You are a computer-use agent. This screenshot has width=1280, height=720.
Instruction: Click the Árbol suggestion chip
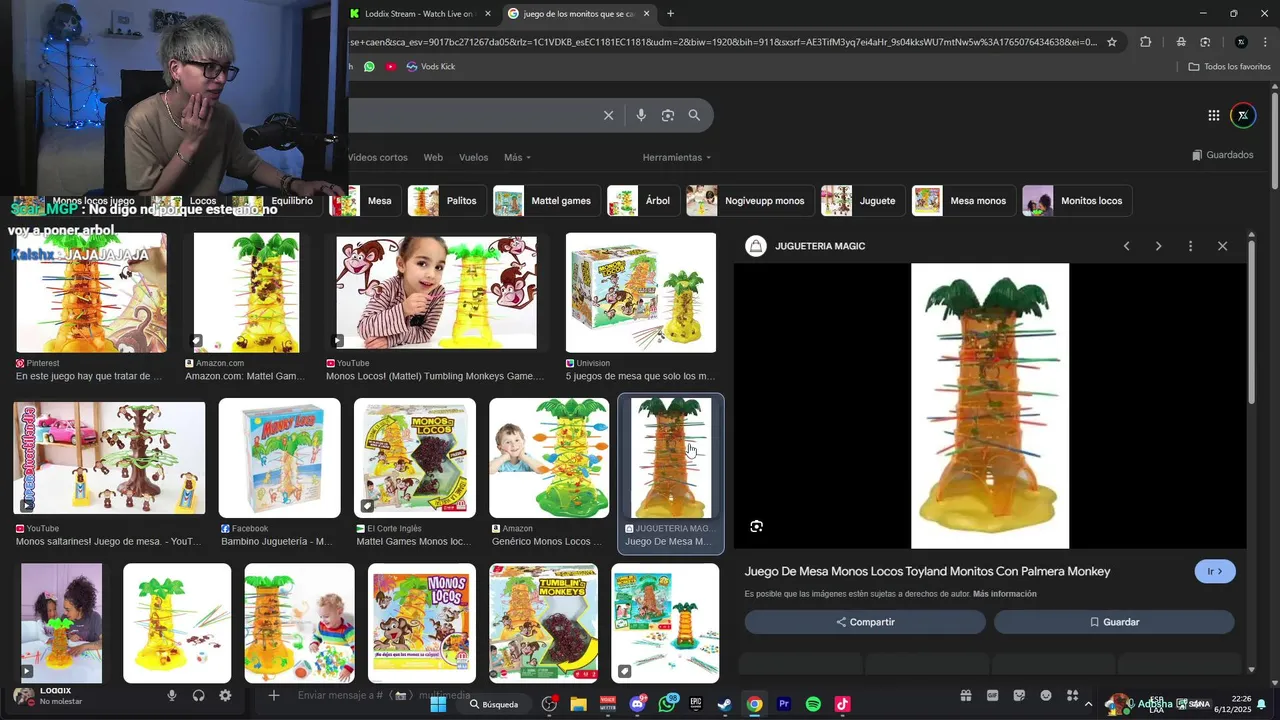pyautogui.click(x=643, y=201)
